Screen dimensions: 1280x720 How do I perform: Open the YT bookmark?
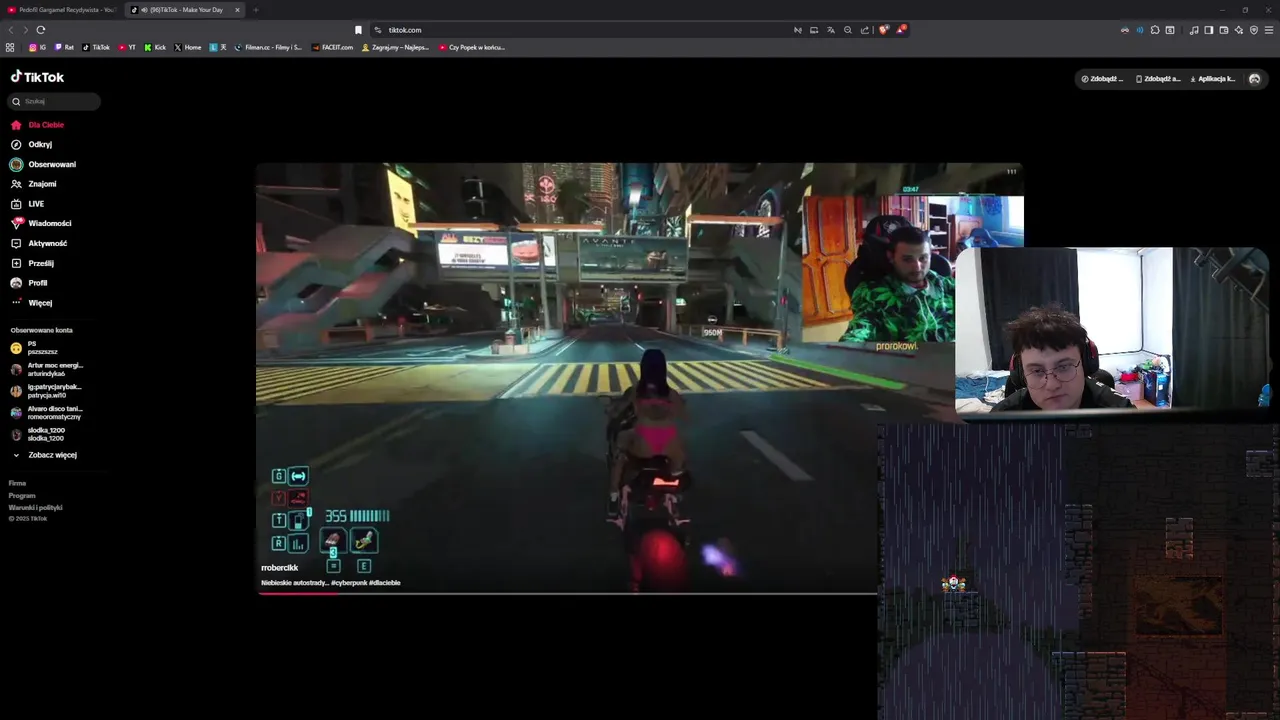[x=127, y=47]
